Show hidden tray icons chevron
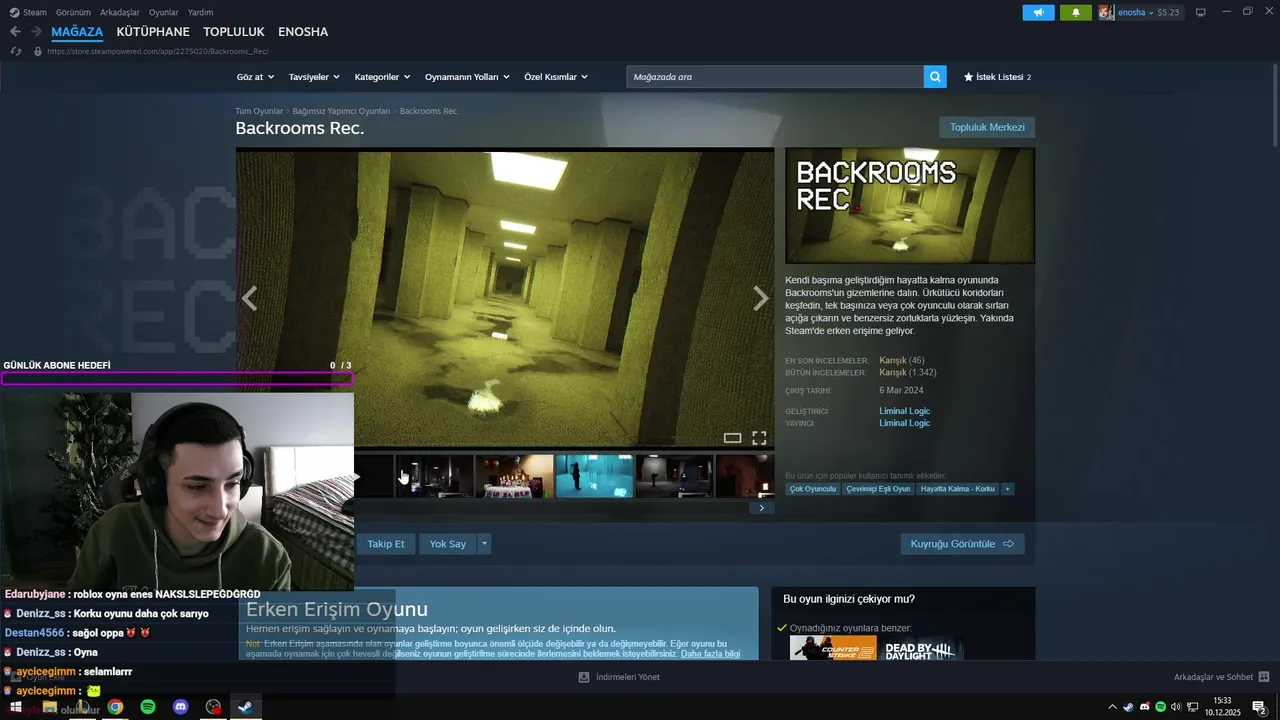This screenshot has width=1280, height=720. (x=1112, y=707)
